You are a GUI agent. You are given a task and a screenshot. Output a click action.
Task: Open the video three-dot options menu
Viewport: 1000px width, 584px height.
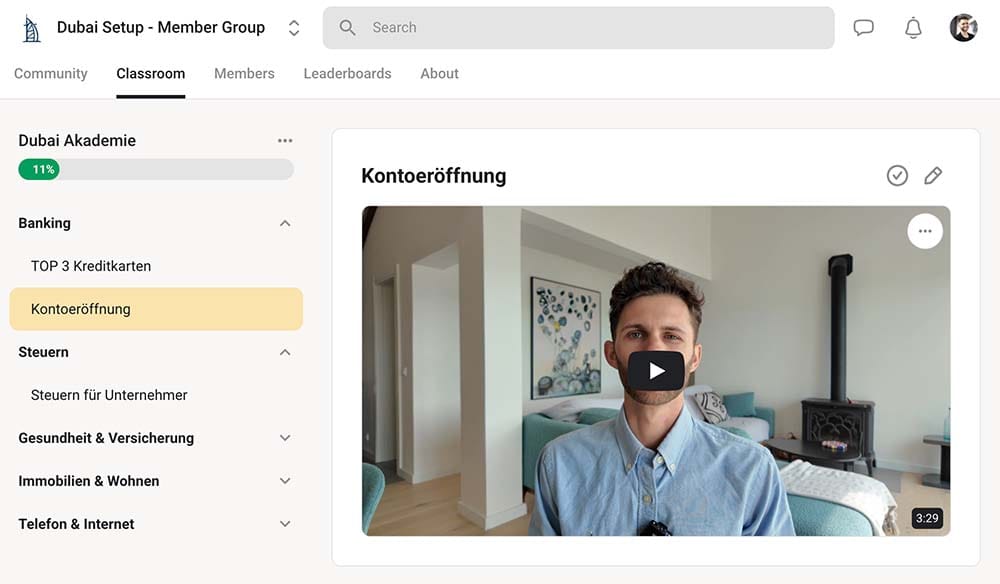(x=925, y=231)
